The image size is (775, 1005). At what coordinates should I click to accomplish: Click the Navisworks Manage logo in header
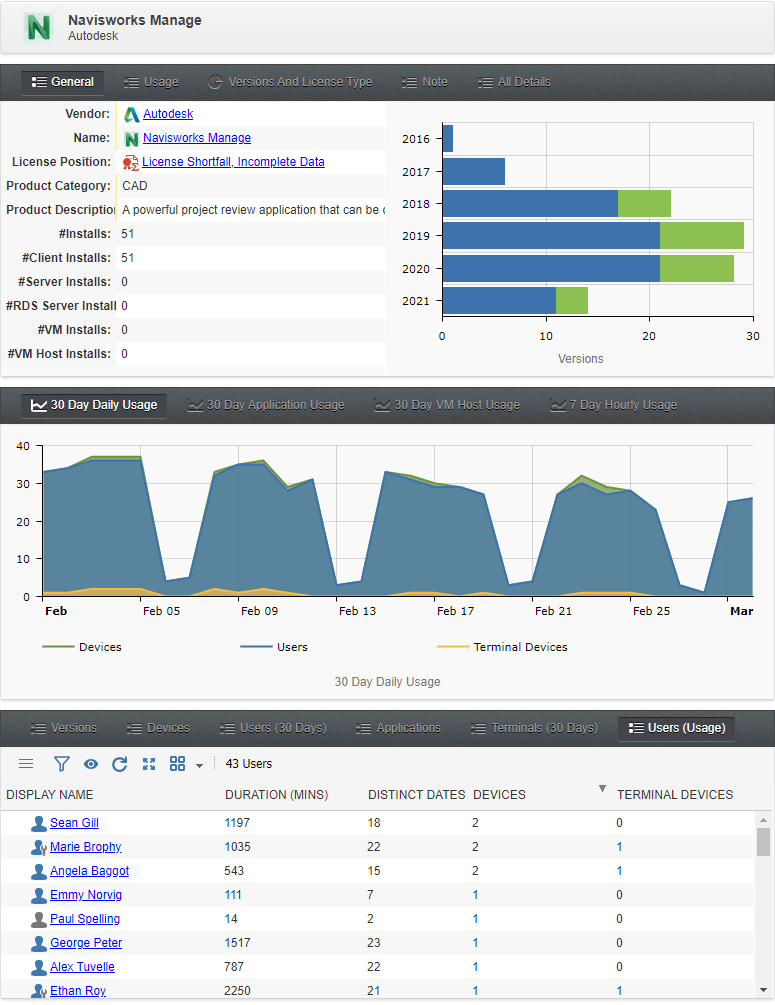coord(38,28)
